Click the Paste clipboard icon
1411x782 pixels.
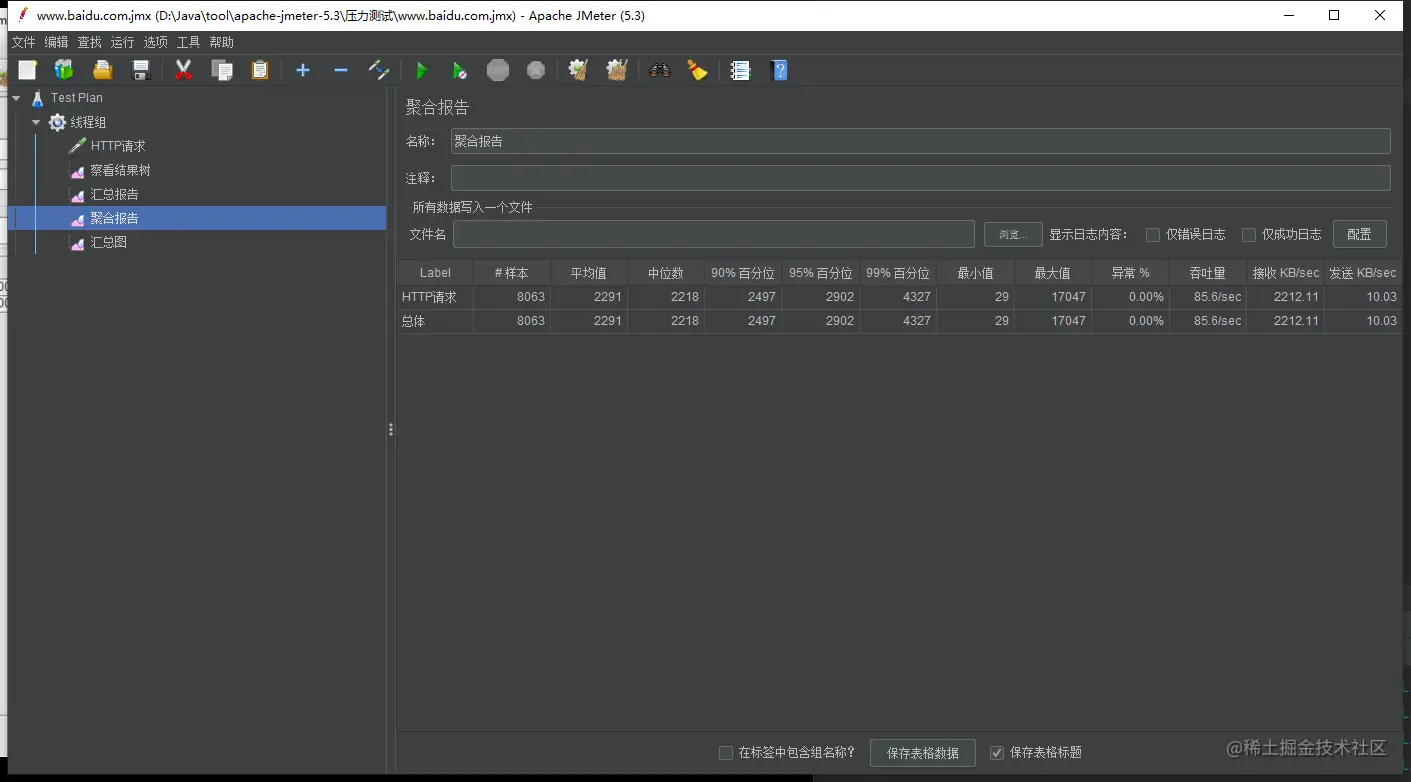(x=260, y=70)
